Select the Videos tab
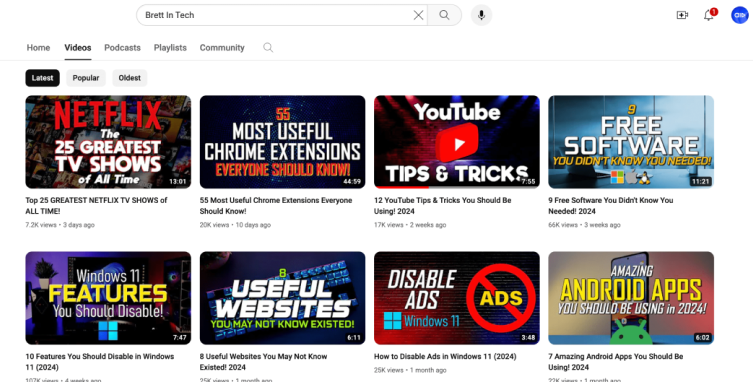The image size is (753, 382). point(78,48)
